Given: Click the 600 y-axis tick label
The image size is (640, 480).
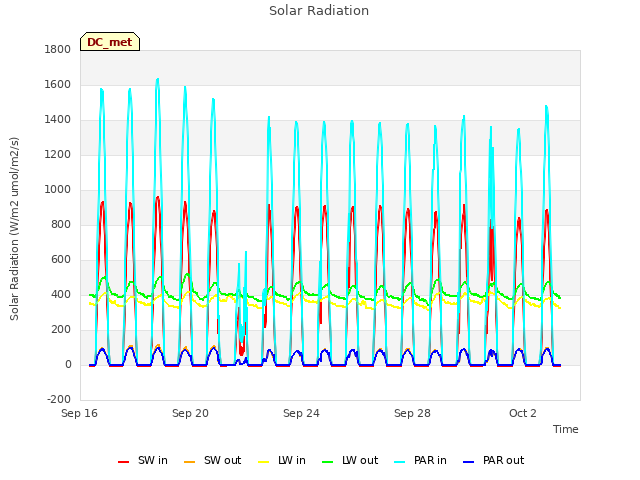Looking at the screenshot, I should pos(61,260).
